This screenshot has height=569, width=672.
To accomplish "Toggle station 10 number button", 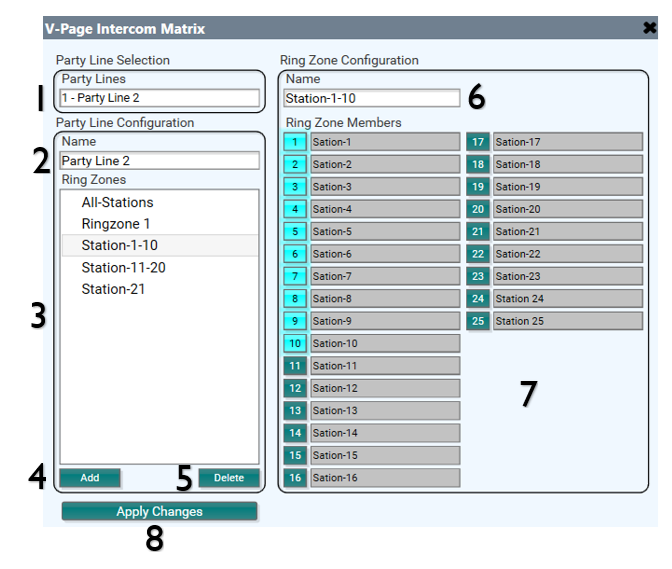I will click(295, 344).
